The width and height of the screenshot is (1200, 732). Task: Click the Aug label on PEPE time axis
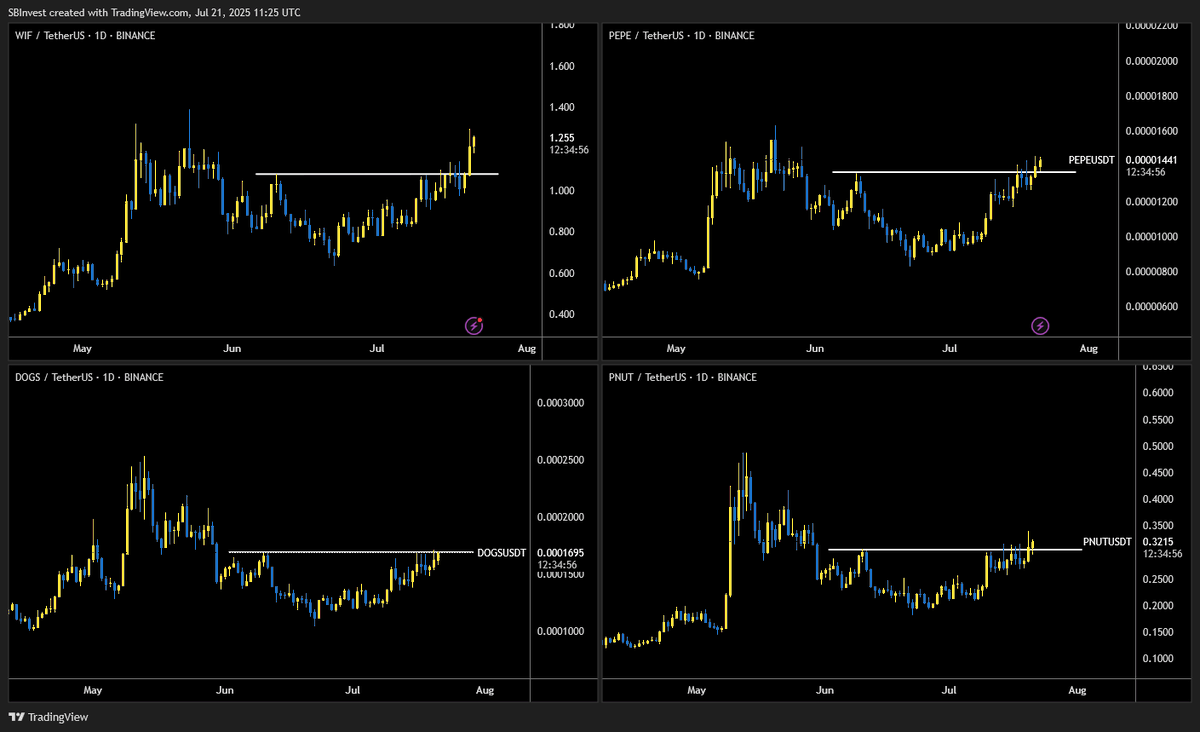[x=1089, y=349]
